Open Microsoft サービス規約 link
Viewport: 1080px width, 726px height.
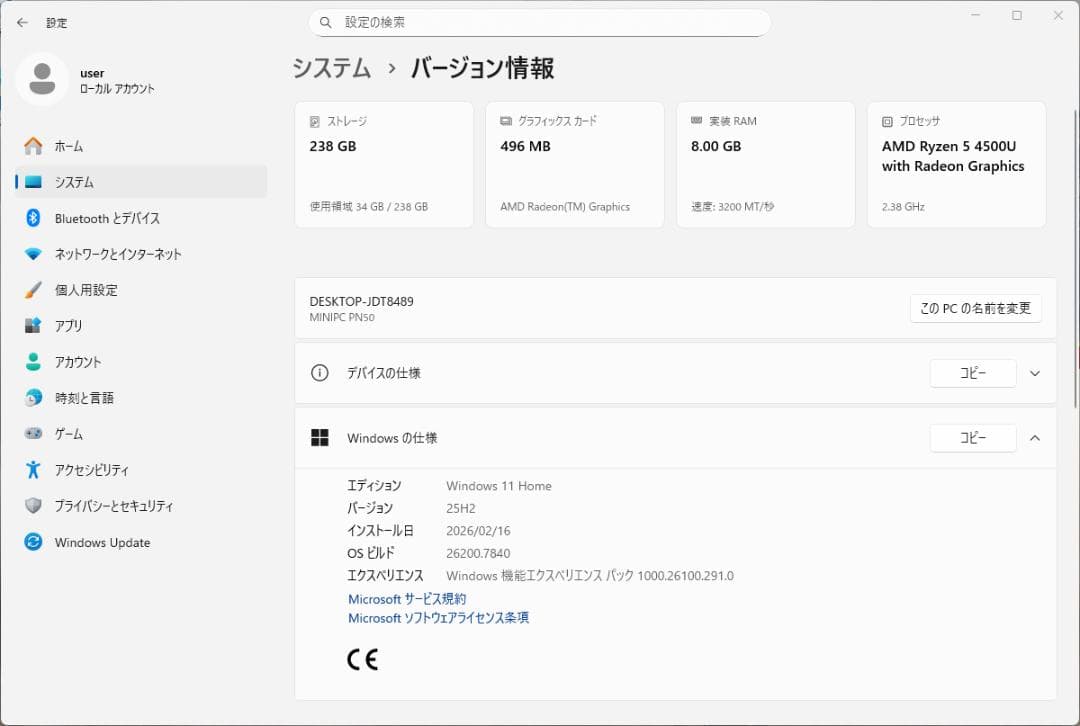pyautogui.click(x=407, y=599)
